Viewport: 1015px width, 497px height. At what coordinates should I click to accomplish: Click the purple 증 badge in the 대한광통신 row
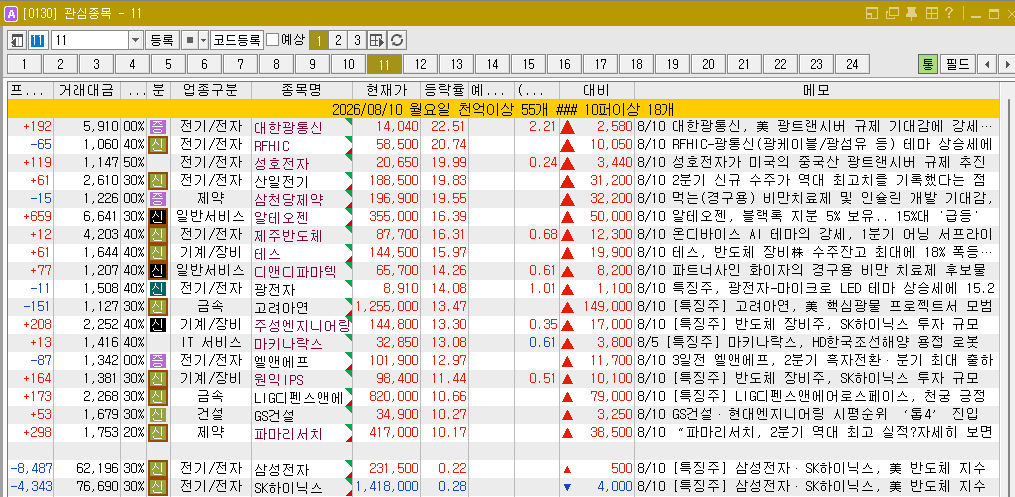pos(158,127)
